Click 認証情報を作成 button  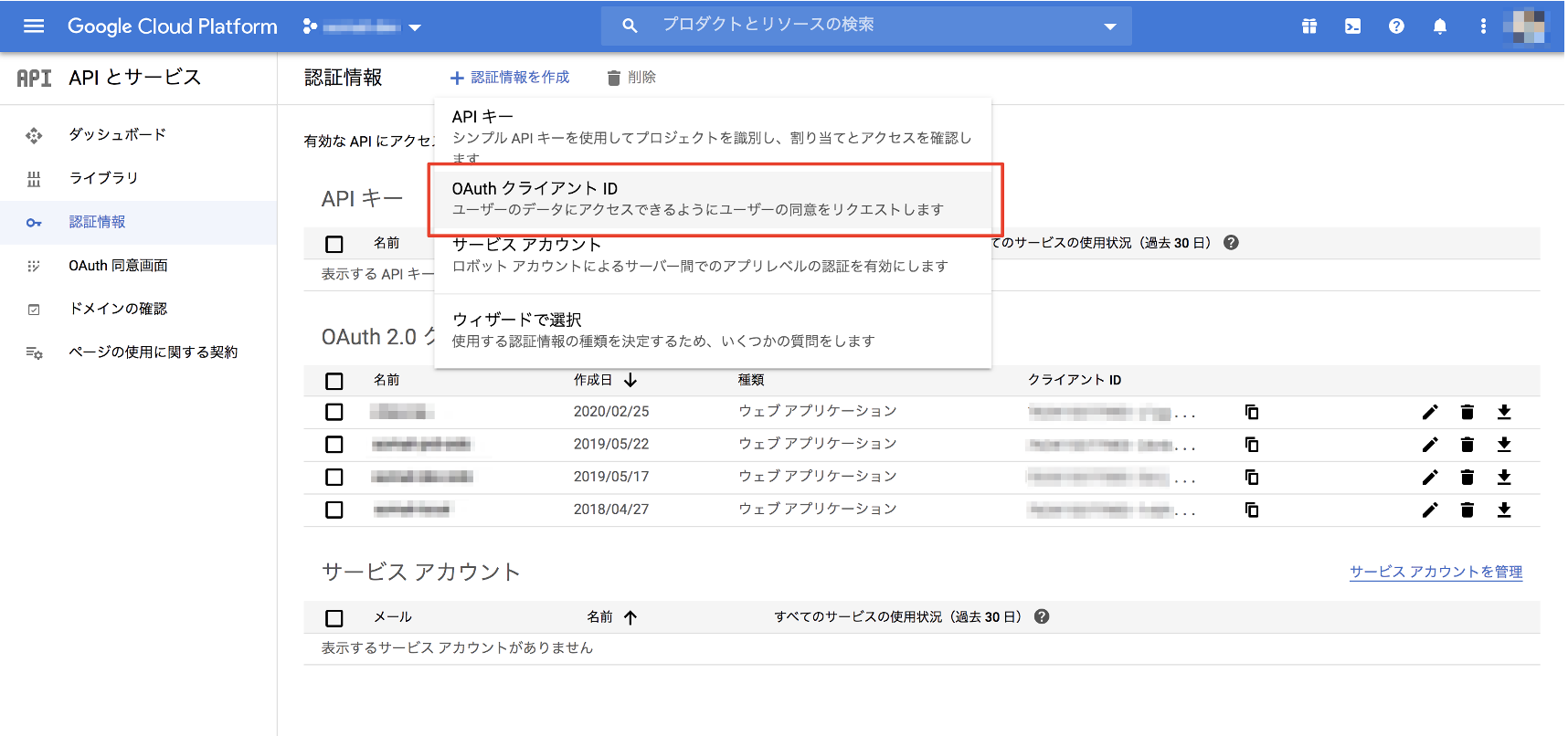509,78
